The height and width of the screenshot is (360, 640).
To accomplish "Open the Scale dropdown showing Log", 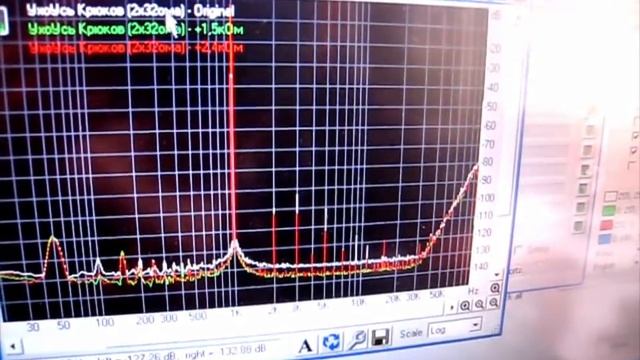I will (454, 328).
